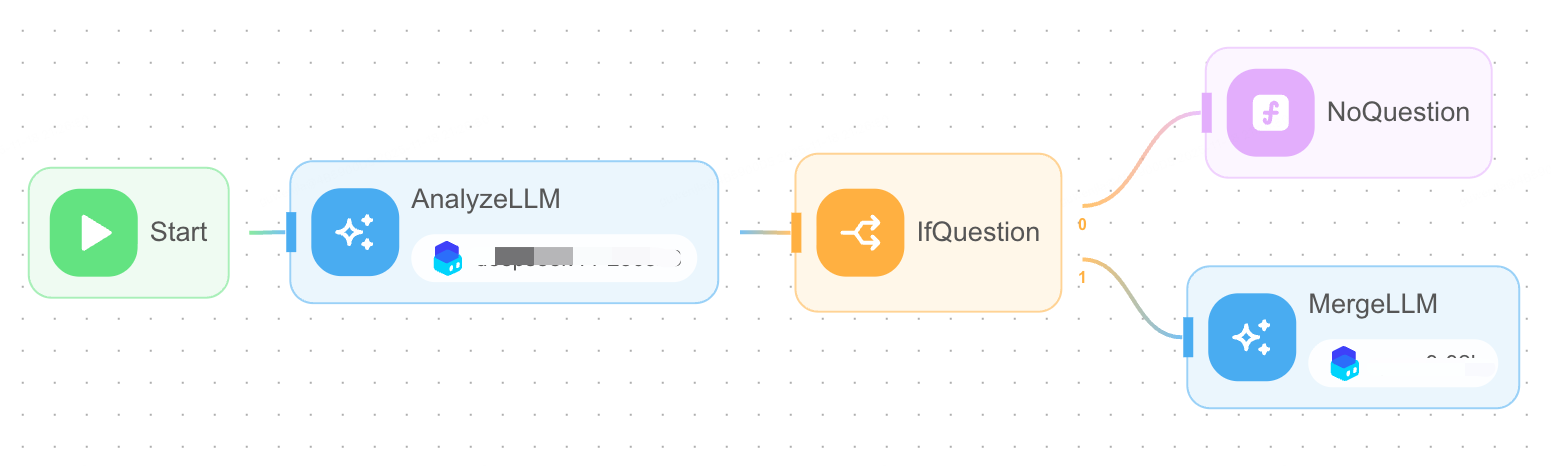This screenshot has width=1551, height=466.
Task: Select the AnalyzeLLM node title
Action: point(486,199)
